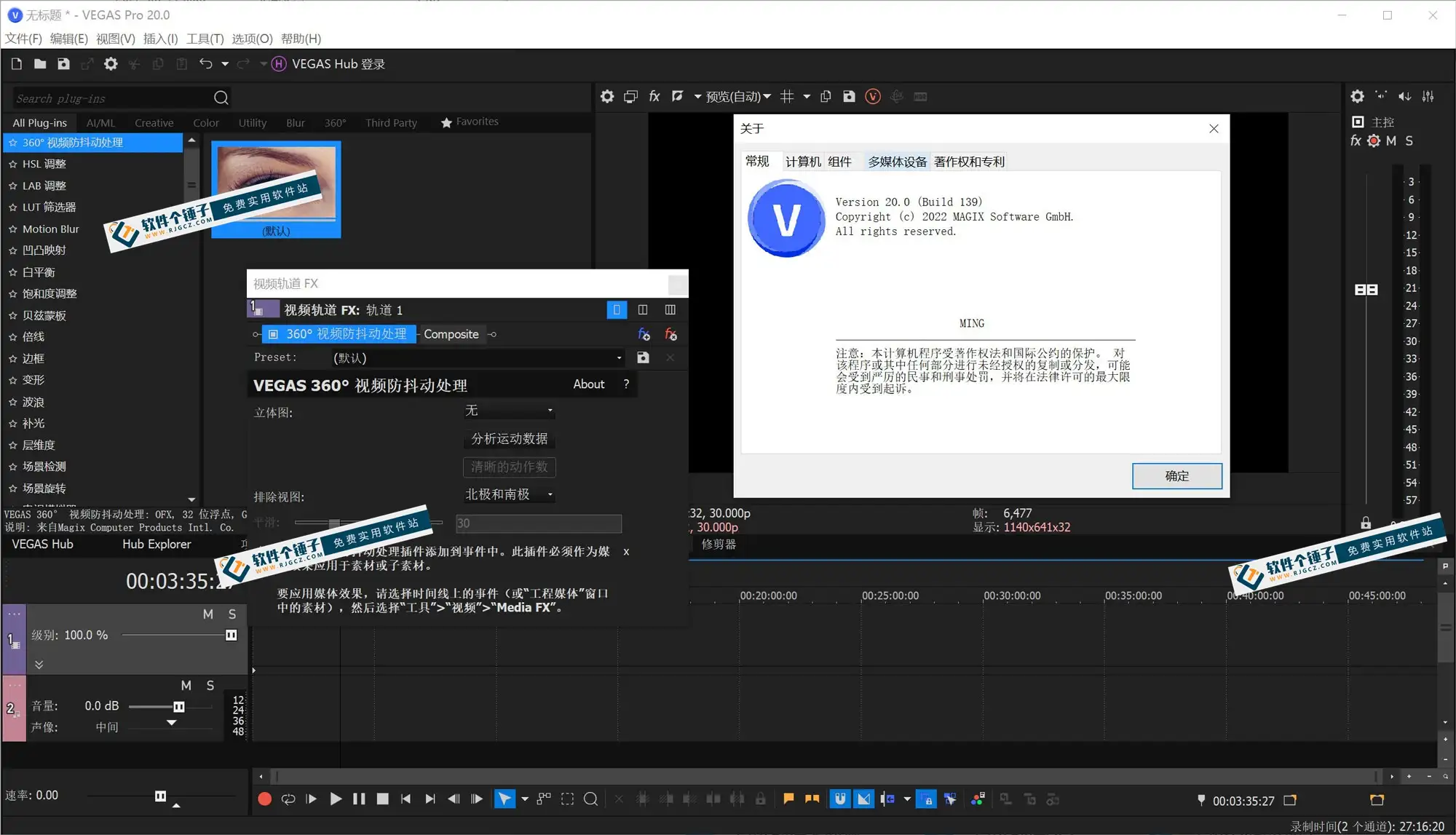Search plug-ins magnifier icon
Screen dimensions: 1456x835
click(221, 98)
